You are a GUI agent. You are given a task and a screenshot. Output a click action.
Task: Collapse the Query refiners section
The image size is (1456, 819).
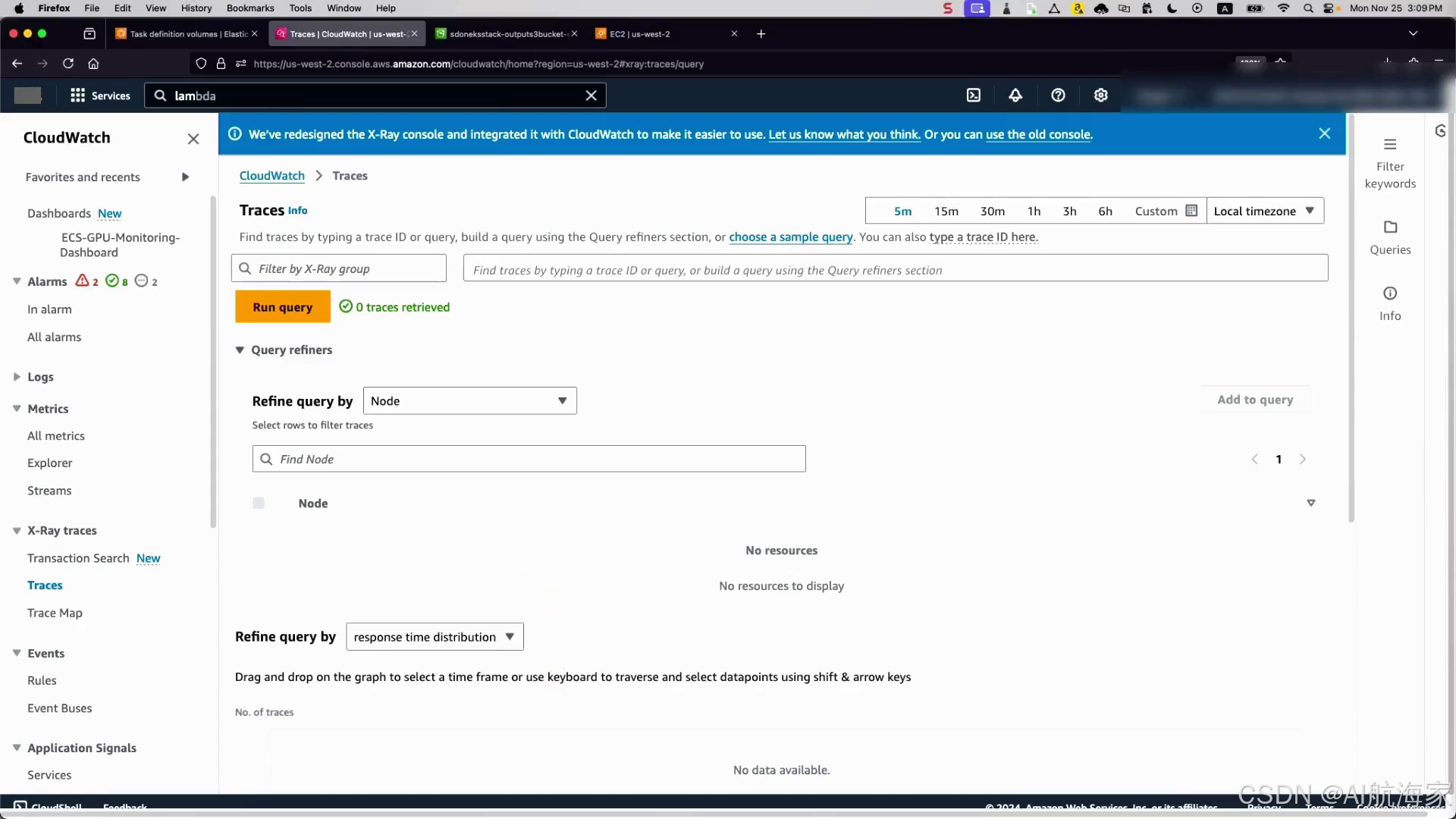[240, 350]
